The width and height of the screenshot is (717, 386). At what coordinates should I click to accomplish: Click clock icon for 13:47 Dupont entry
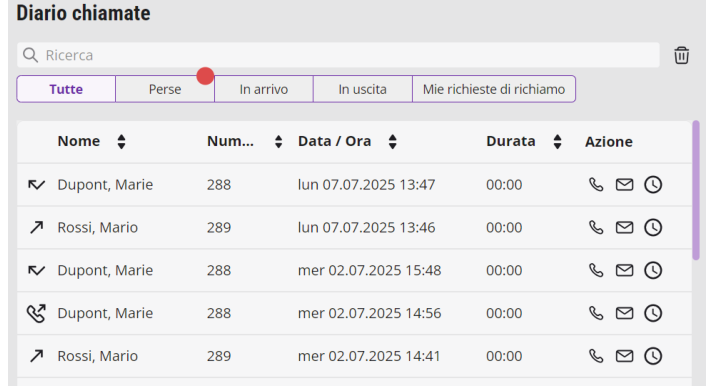click(x=653, y=185)
